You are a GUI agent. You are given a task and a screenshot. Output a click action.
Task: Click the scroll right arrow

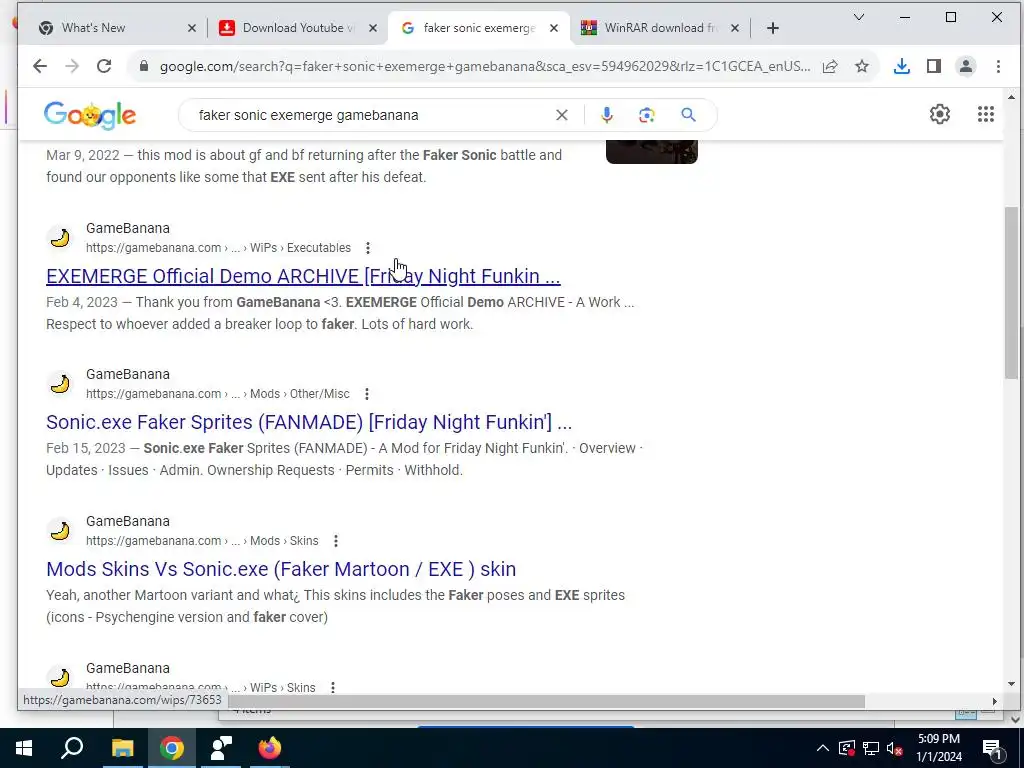tap(995, 701)
